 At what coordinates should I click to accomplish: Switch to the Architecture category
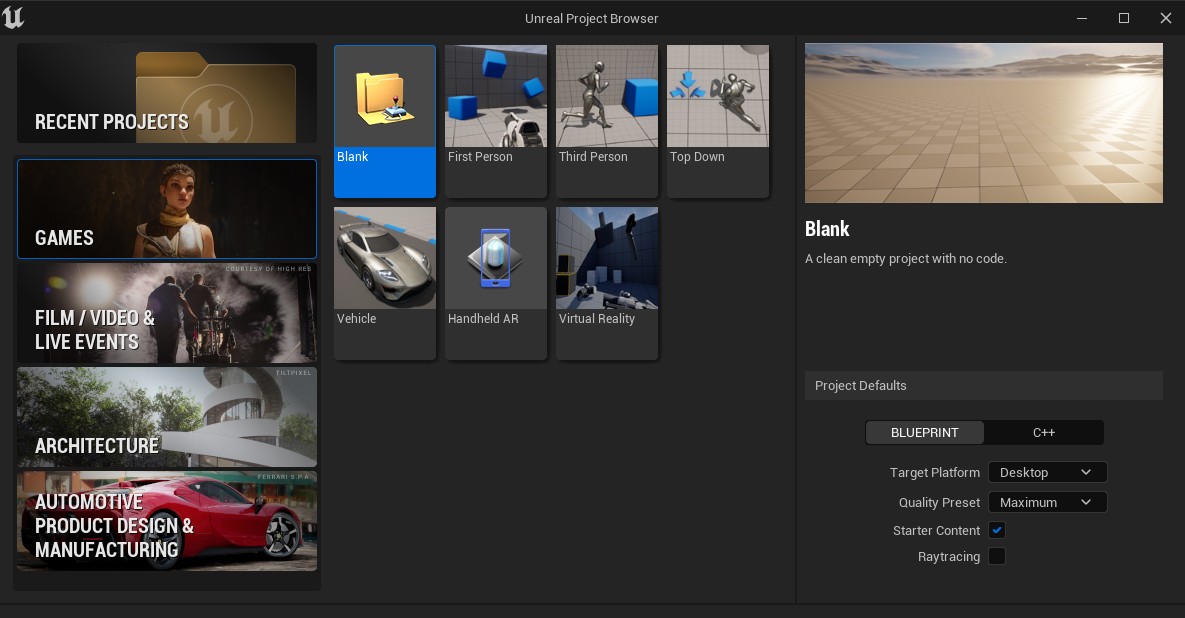[167, 417]
